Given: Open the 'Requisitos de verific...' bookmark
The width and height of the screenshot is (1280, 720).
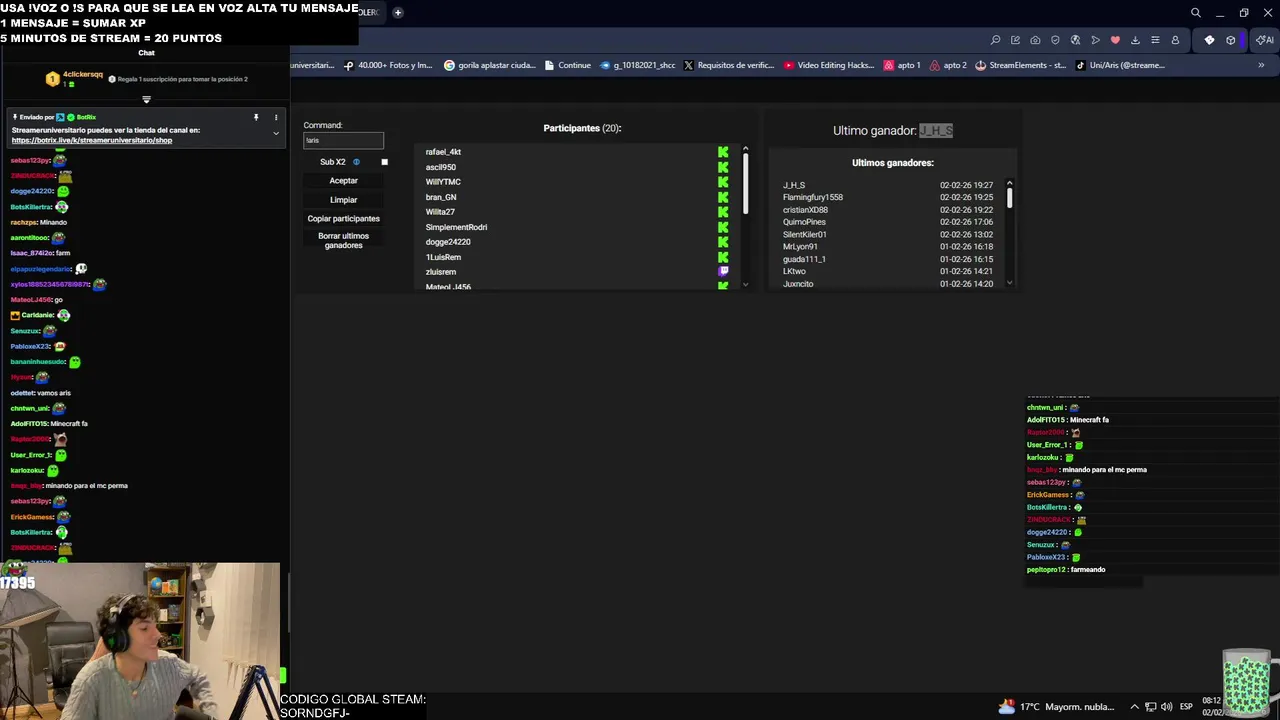Looking at the screenshot, I should pos(729,65).
